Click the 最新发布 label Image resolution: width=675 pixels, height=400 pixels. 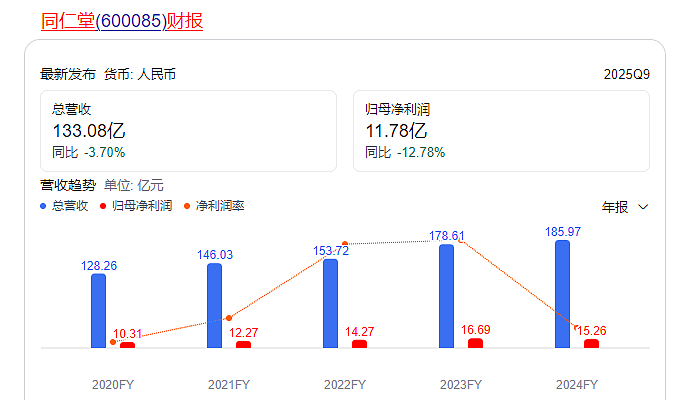click(68, 74)
